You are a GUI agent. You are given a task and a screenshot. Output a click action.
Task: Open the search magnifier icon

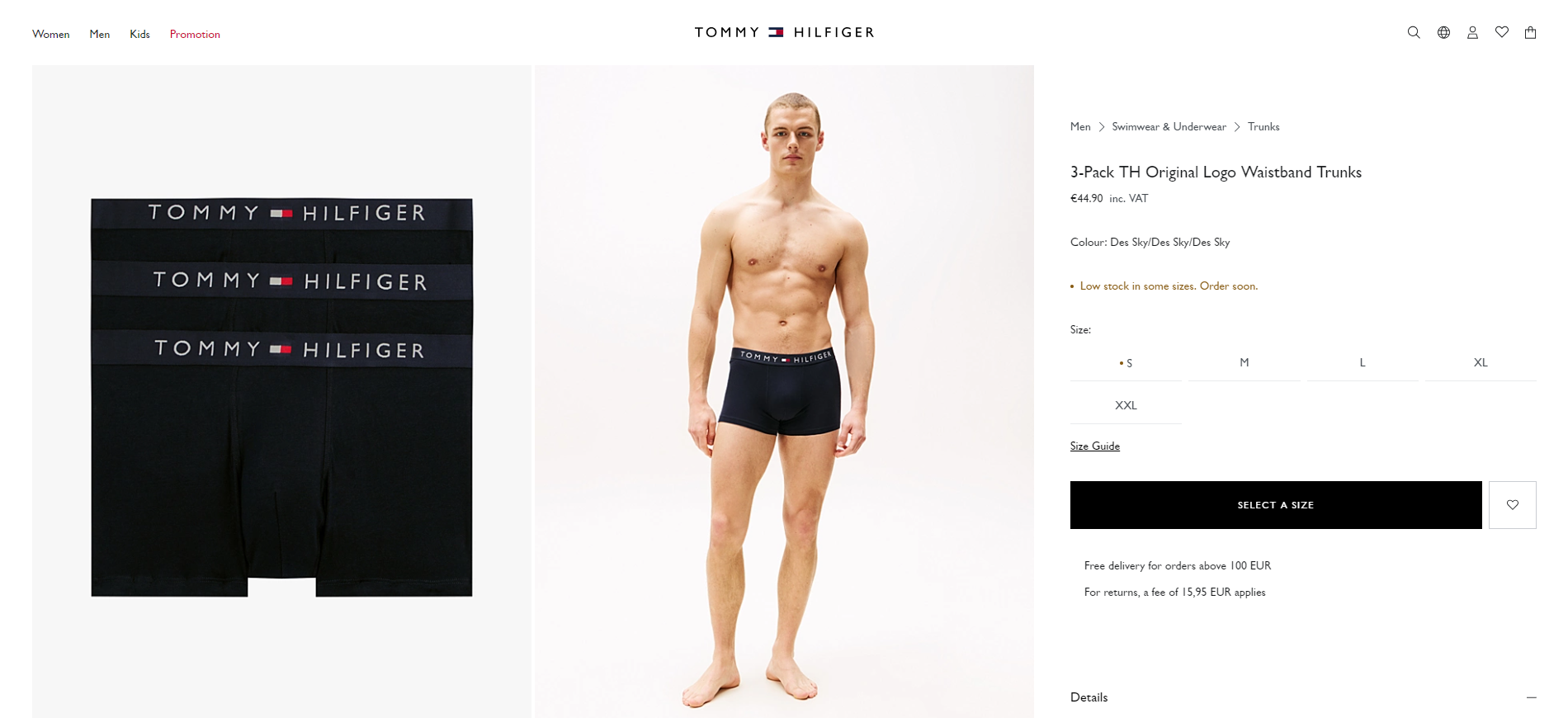[1414, 33]
